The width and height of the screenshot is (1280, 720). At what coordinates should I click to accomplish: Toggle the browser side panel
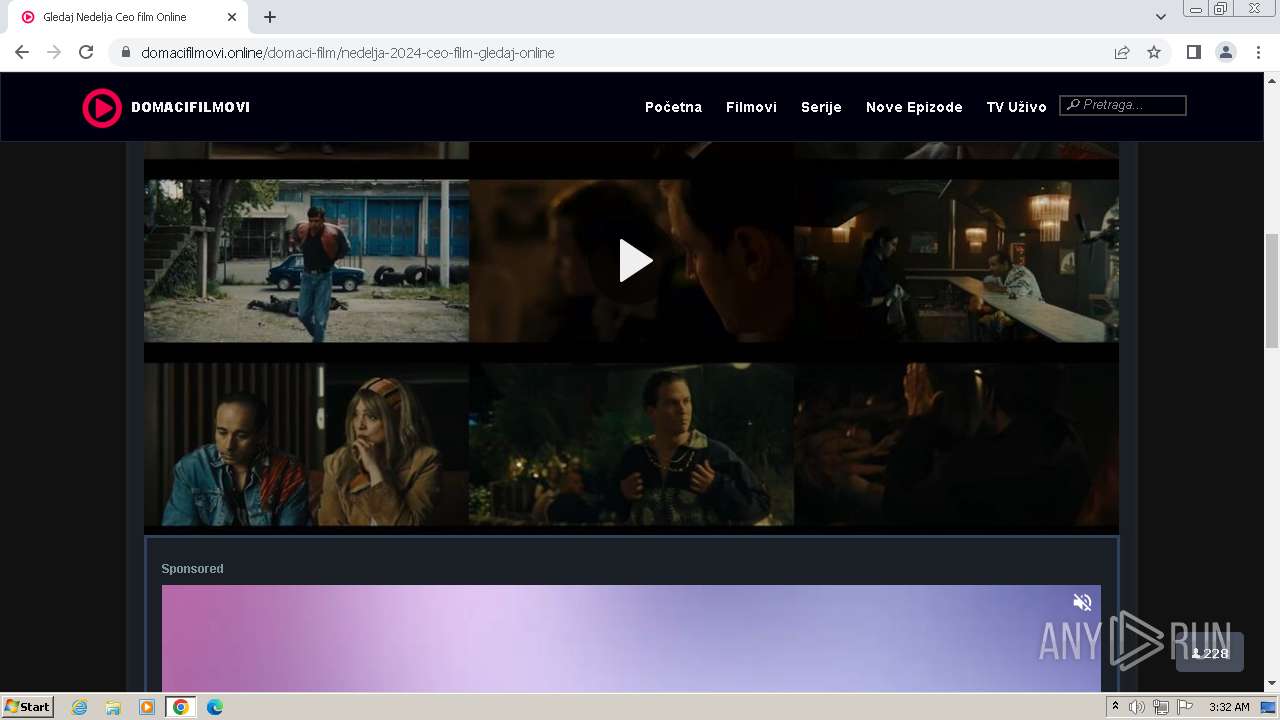(x=1193, y=52)
